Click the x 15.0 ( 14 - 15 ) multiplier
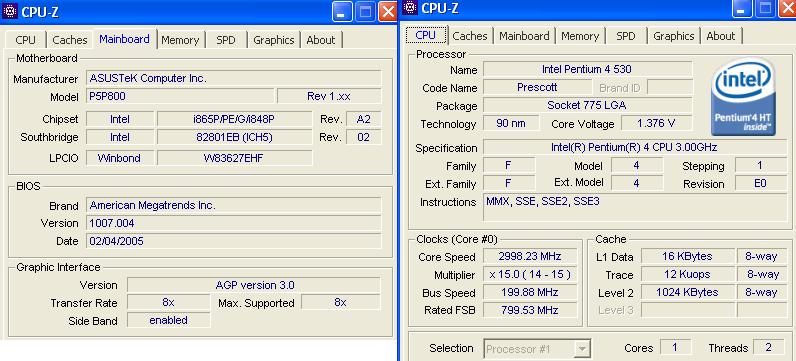The width and height of the screenshot is (796, 361). point(530,275)
